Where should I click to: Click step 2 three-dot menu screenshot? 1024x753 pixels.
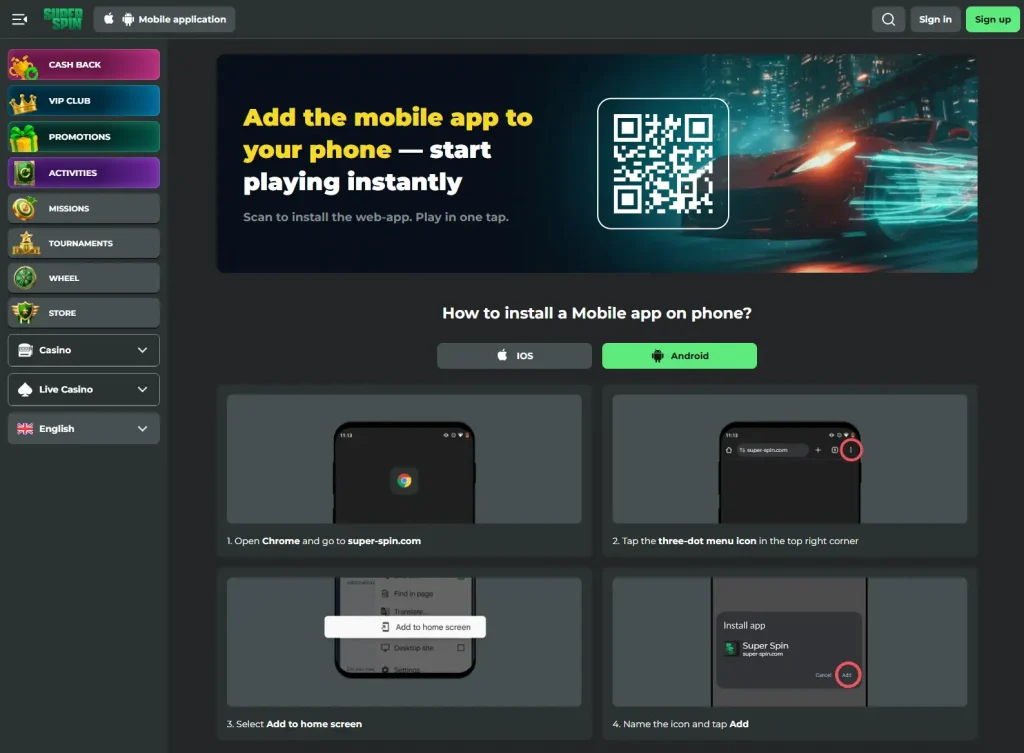coord(790,458)
